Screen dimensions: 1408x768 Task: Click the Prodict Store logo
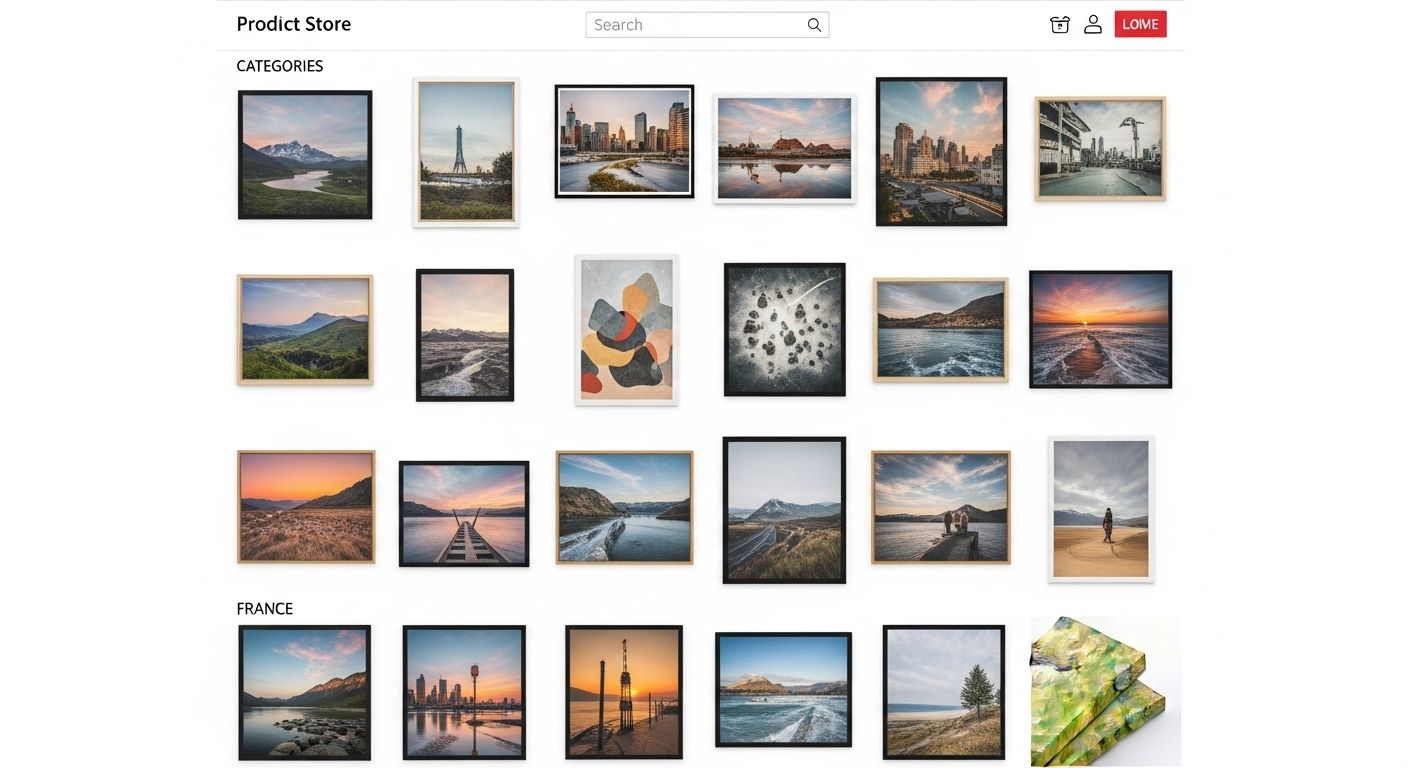293,23
